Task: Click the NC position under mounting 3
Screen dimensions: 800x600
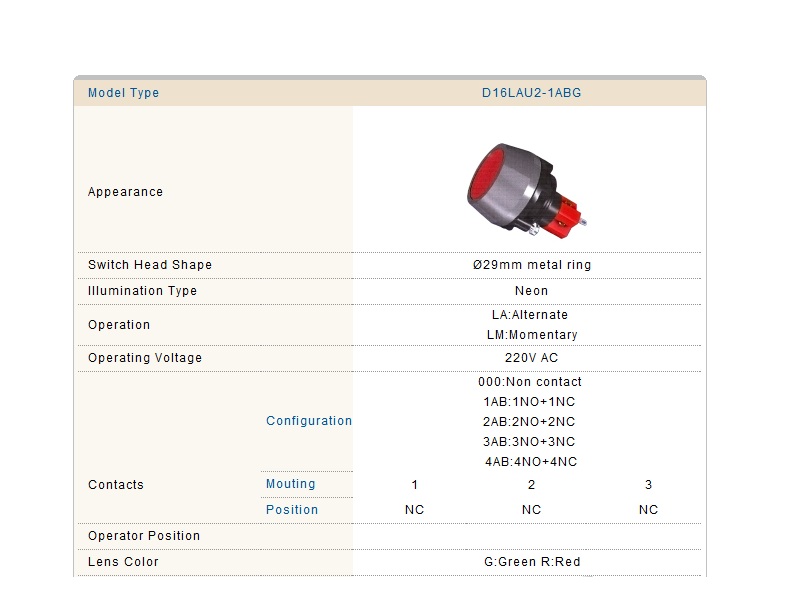Action: click(648, 510)
